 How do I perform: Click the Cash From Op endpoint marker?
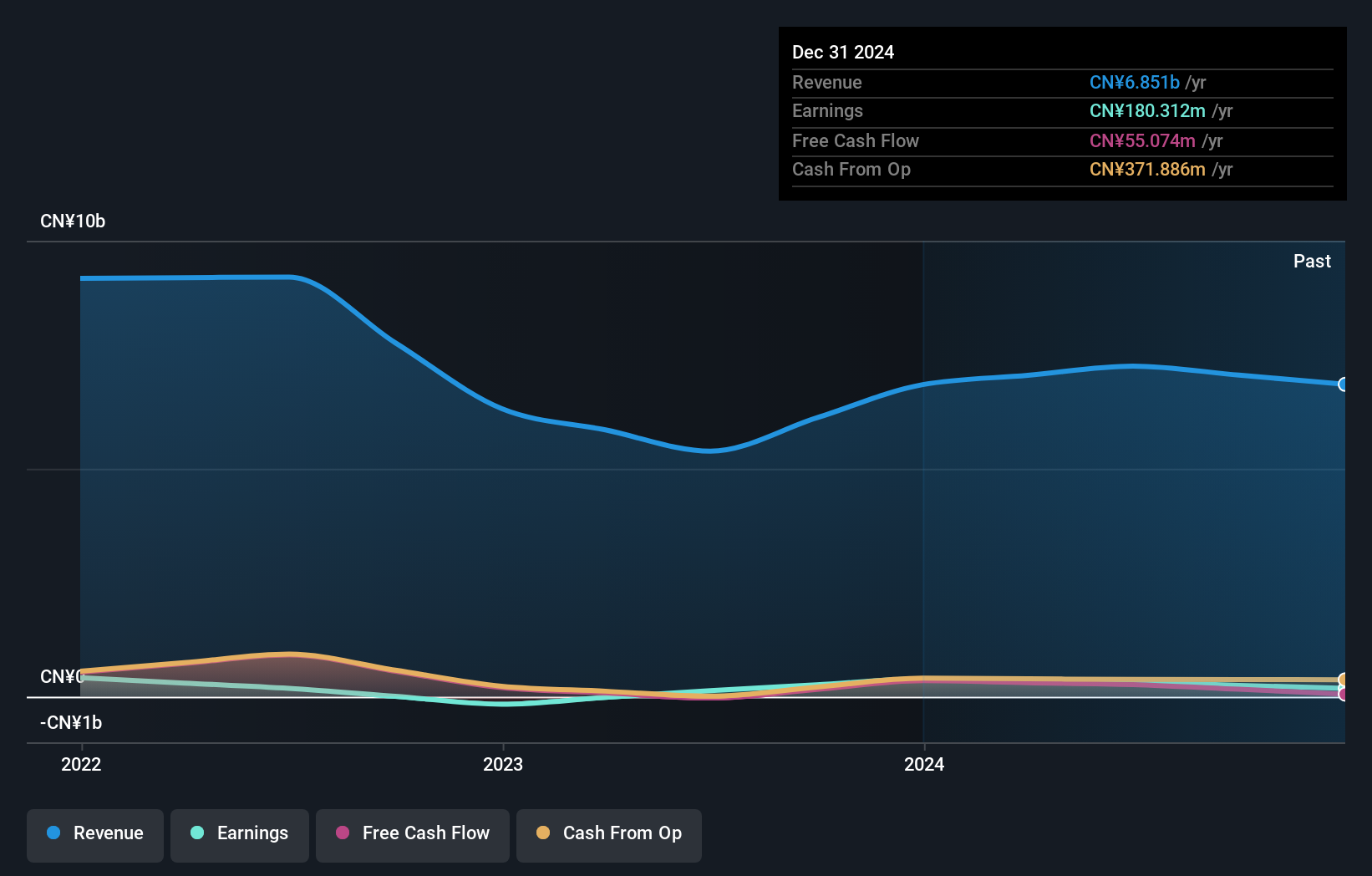coord(1343,680)
